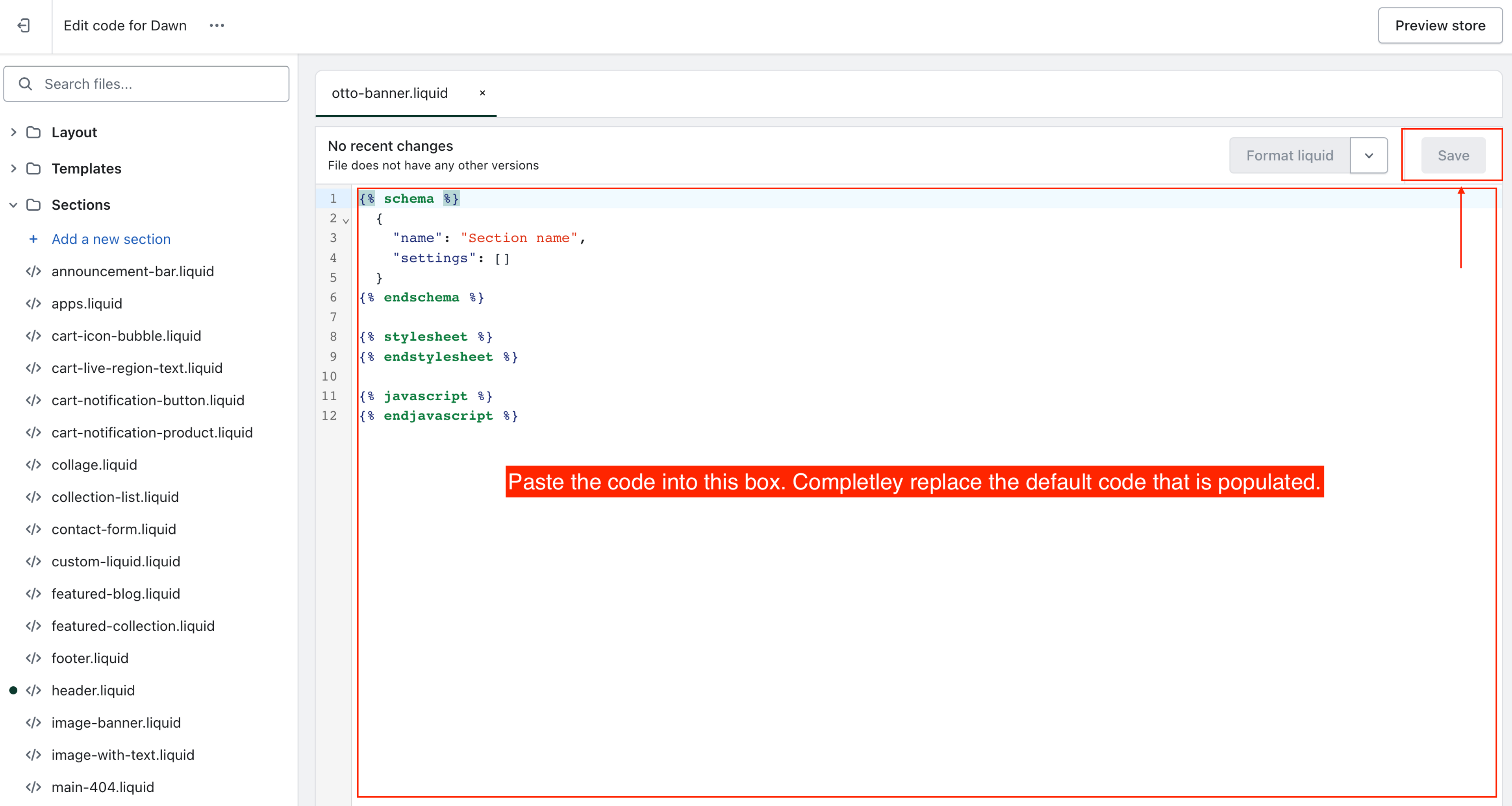Viewport: 1512px width, 806px height.
Task: Fold code at line 2 arrow
Action: click(x=346, y=221)
